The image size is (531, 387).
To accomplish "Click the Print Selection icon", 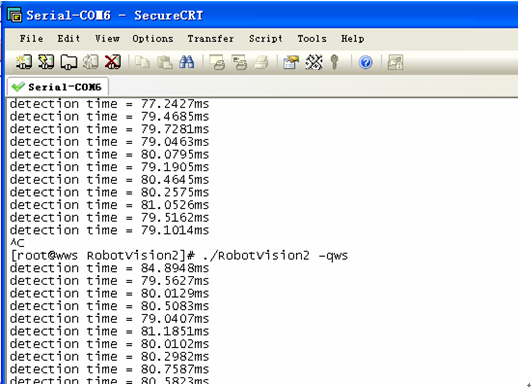I will click(x=239, y=62).
